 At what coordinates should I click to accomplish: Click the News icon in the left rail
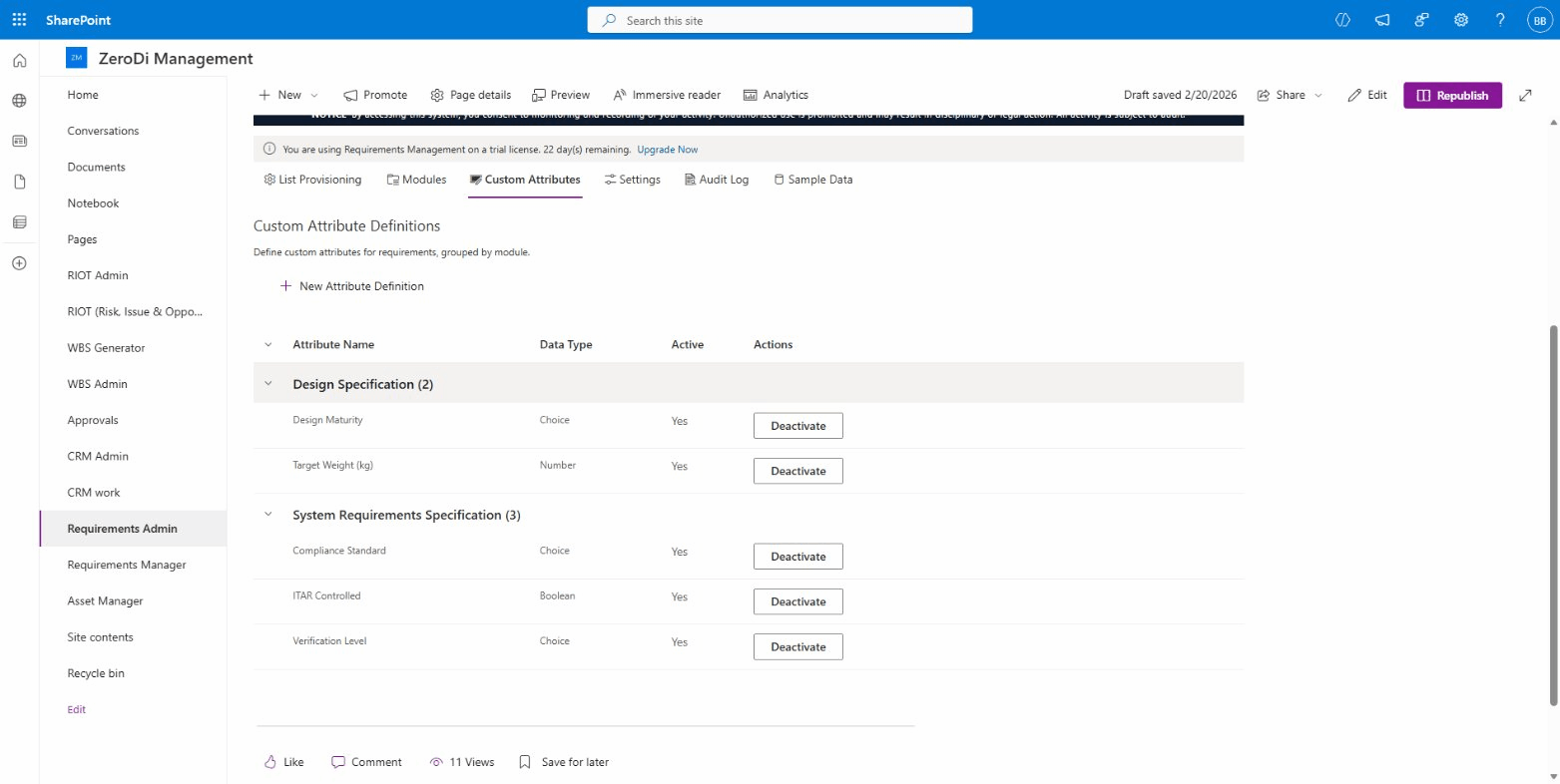point(19,141)
